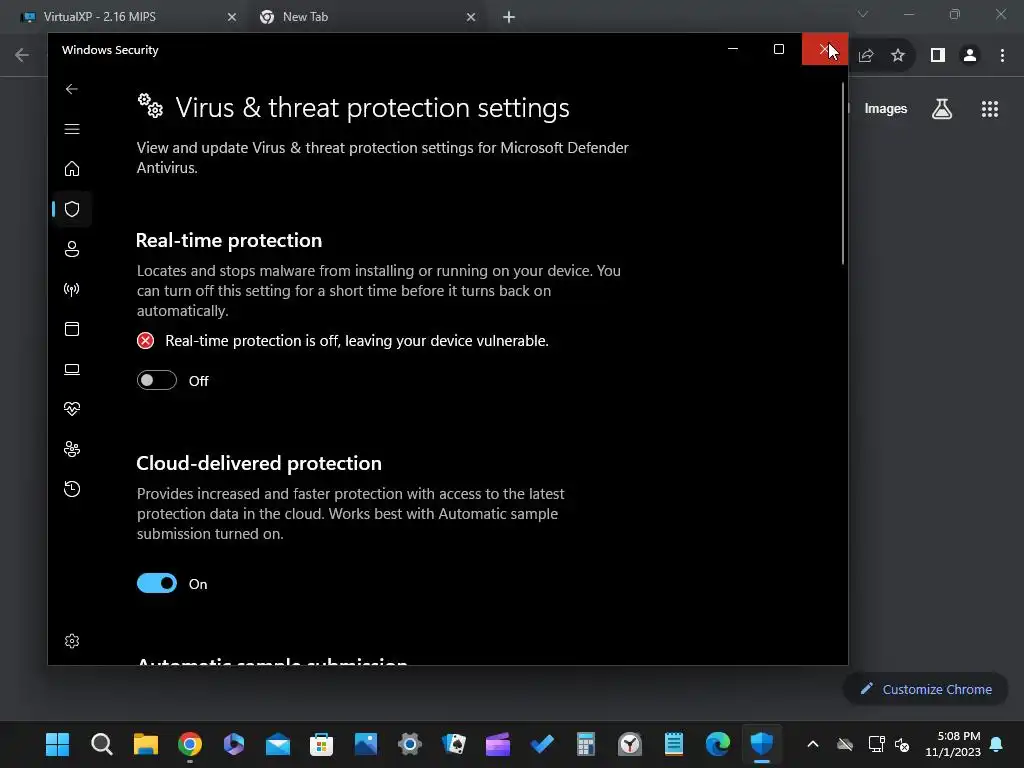The height and width of the screenshot is (768, 1024).
Task: Show hidden system tray icons
Action: pyautogui.click(x=812, y=744)
